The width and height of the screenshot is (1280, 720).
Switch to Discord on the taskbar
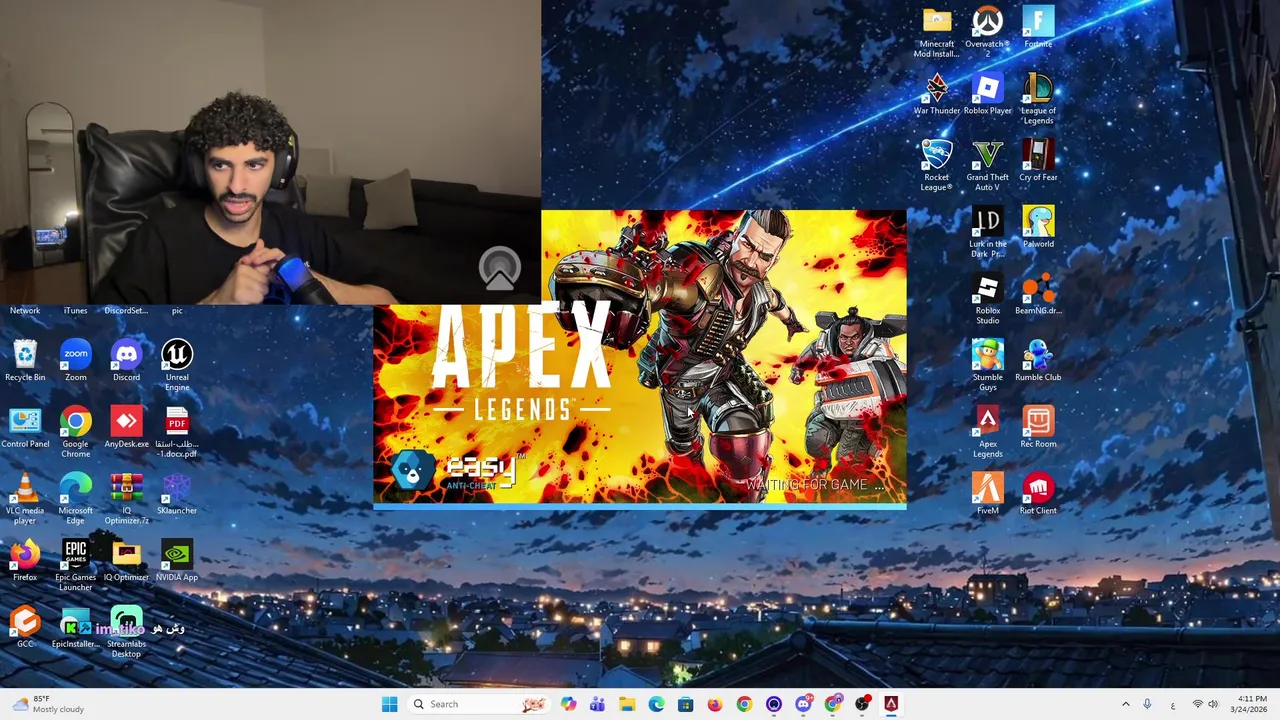803,704
